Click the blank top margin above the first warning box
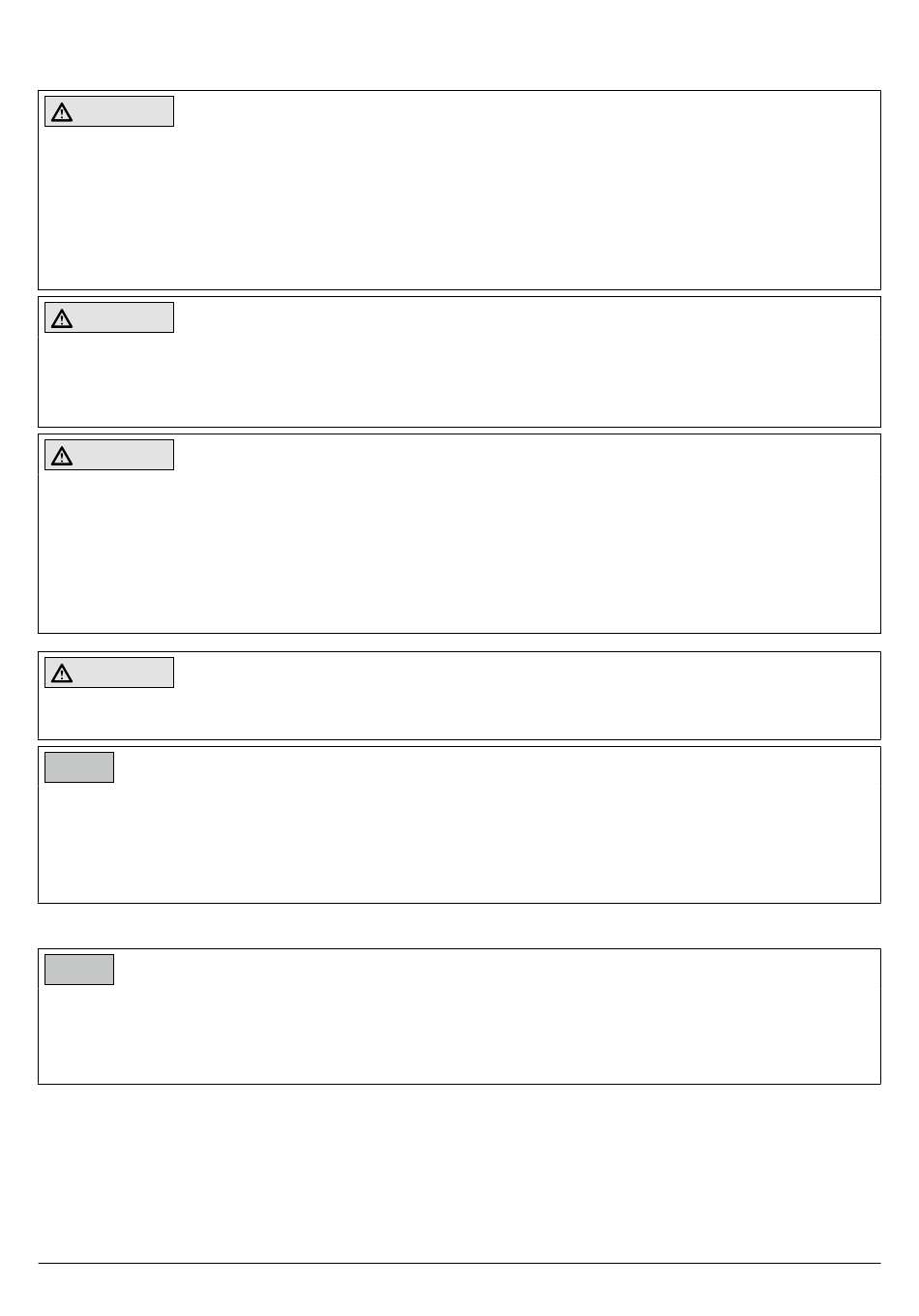The height and width of the screenshot is (1316, 919). click(459, 45)
